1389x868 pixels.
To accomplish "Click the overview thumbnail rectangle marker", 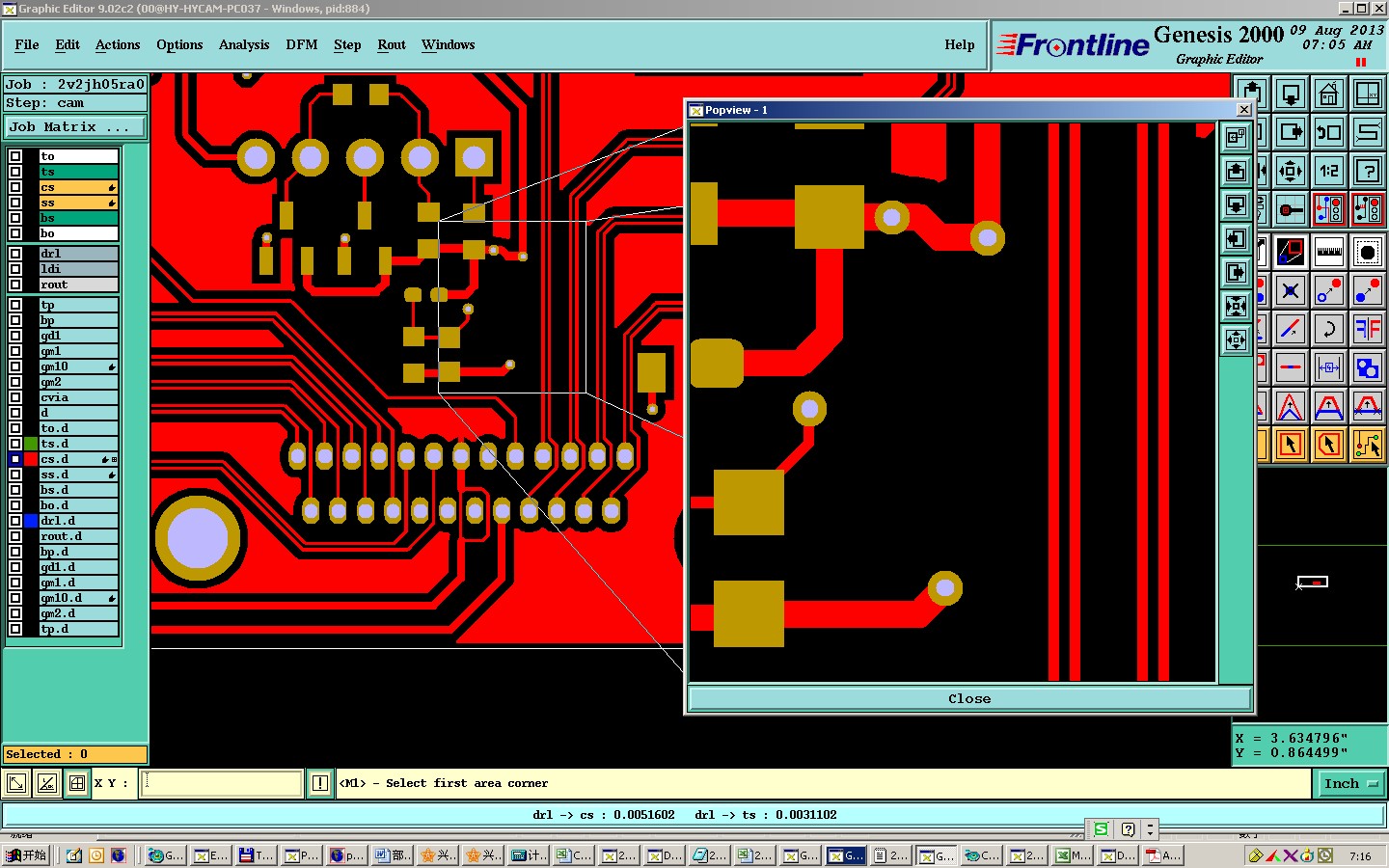I will (1313, 582).
